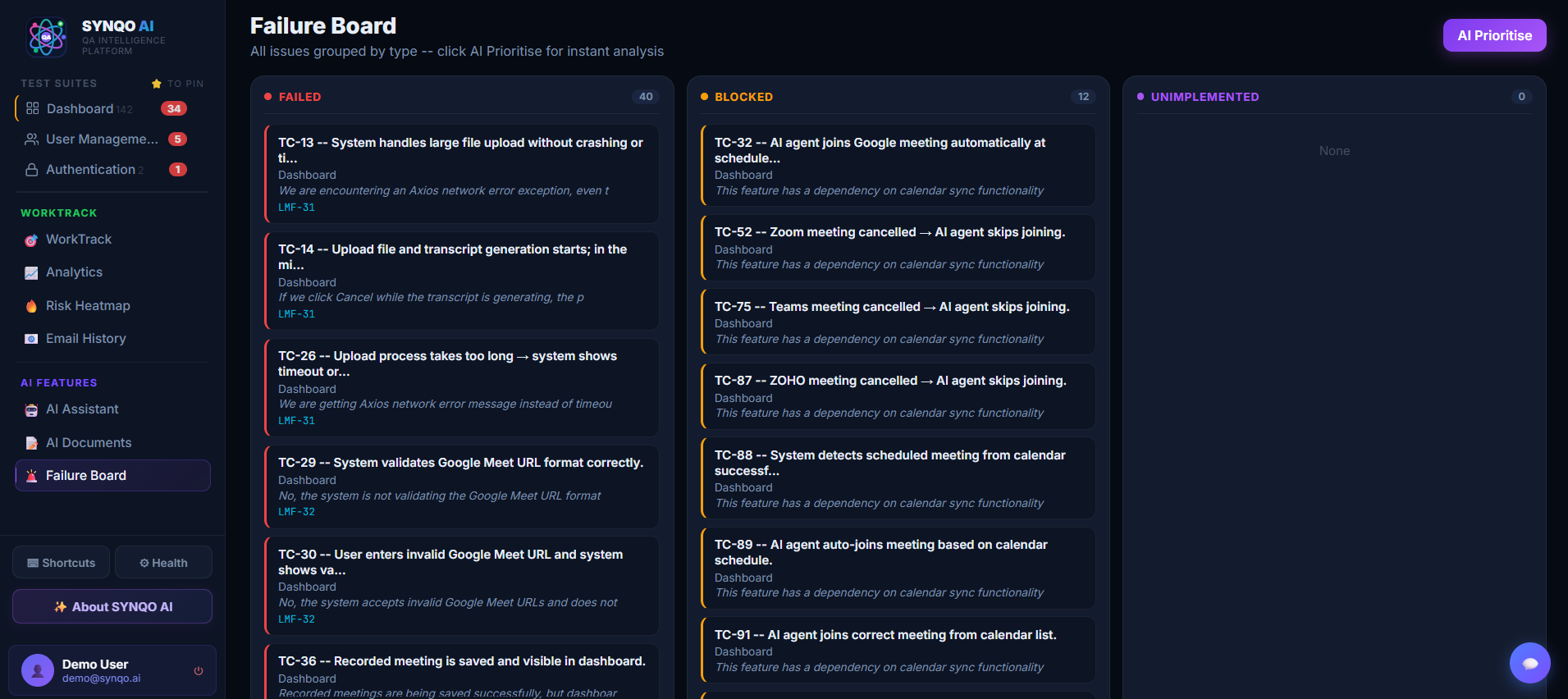
Task: Run AI Prioritise analysis
Action: [1494, 35]
